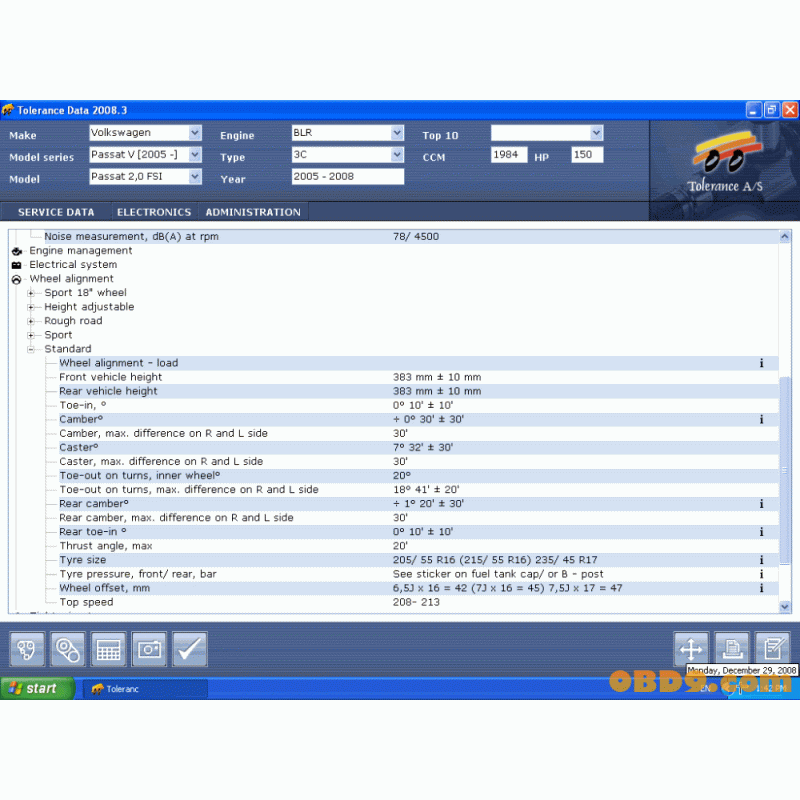Expand the Height adjustable node
Viewport: 800px width, 800px height.
[x=31, y=307]
